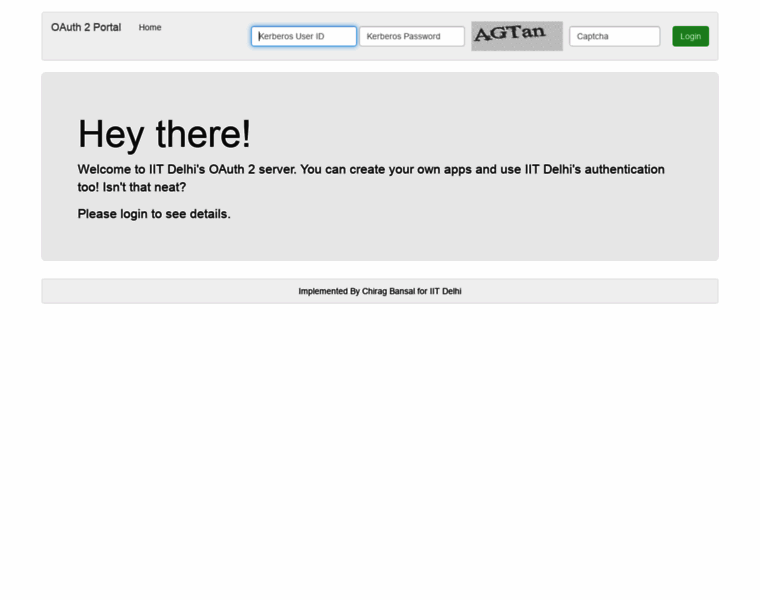760x600 pixels.
Task: Click the 'Implemented By Chirag Bansal' footer text
Action: point(380,291)
